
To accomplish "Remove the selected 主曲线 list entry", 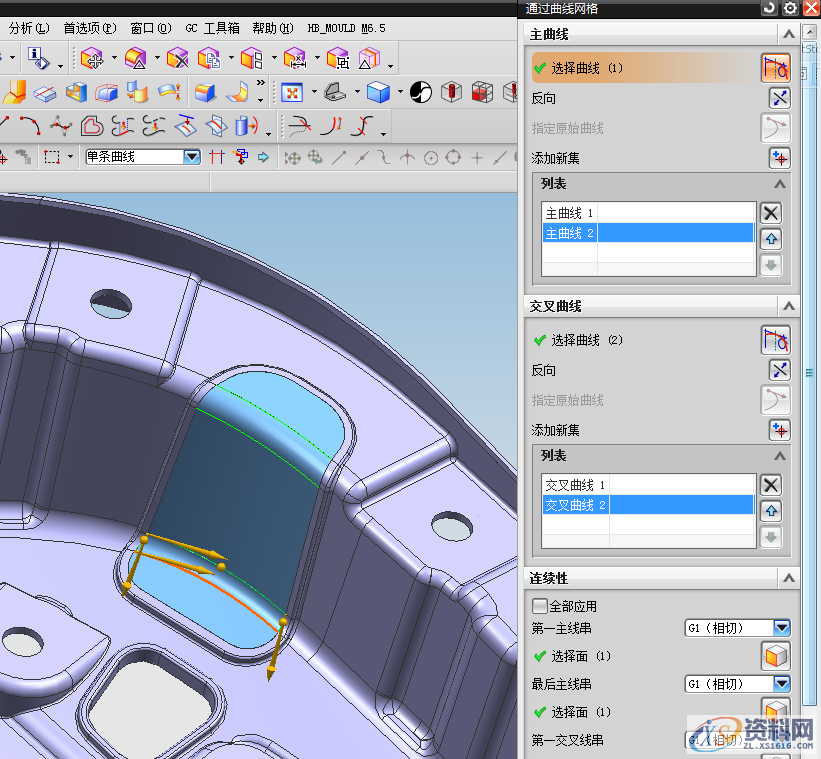I will (x=770, y=212).
